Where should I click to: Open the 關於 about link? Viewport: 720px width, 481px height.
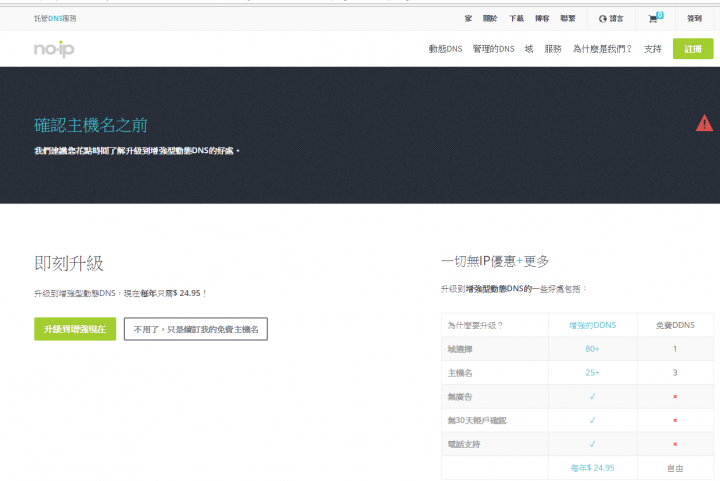(490, 18)
